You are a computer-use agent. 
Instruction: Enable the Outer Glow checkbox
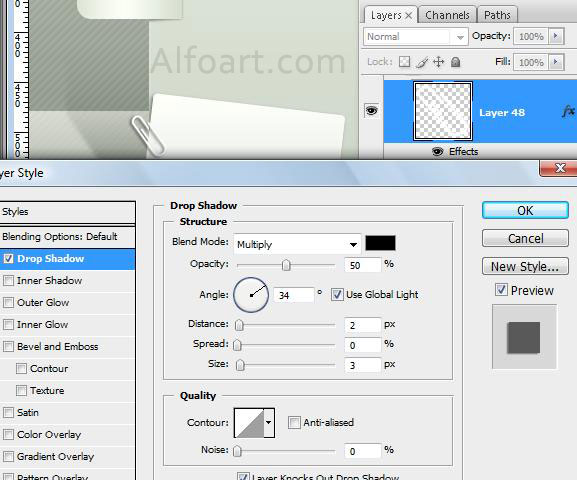(8, 303)
